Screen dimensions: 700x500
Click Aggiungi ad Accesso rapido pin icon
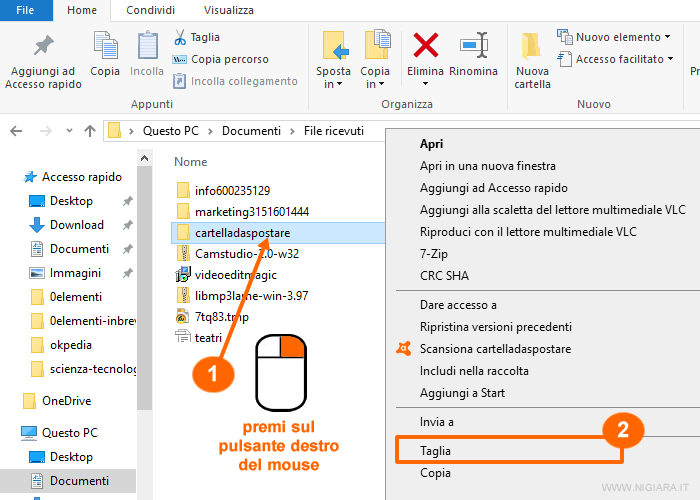(x=43, y=46)
